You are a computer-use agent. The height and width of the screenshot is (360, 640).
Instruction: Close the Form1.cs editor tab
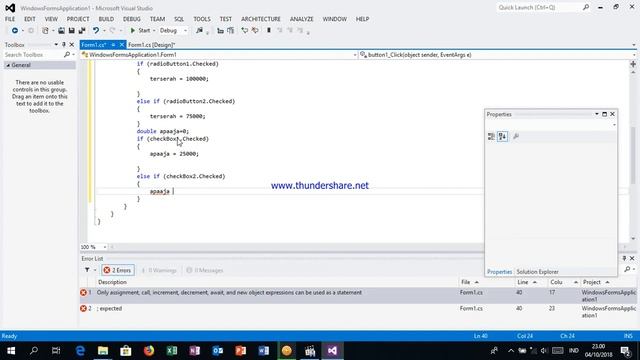coord(122,45)
